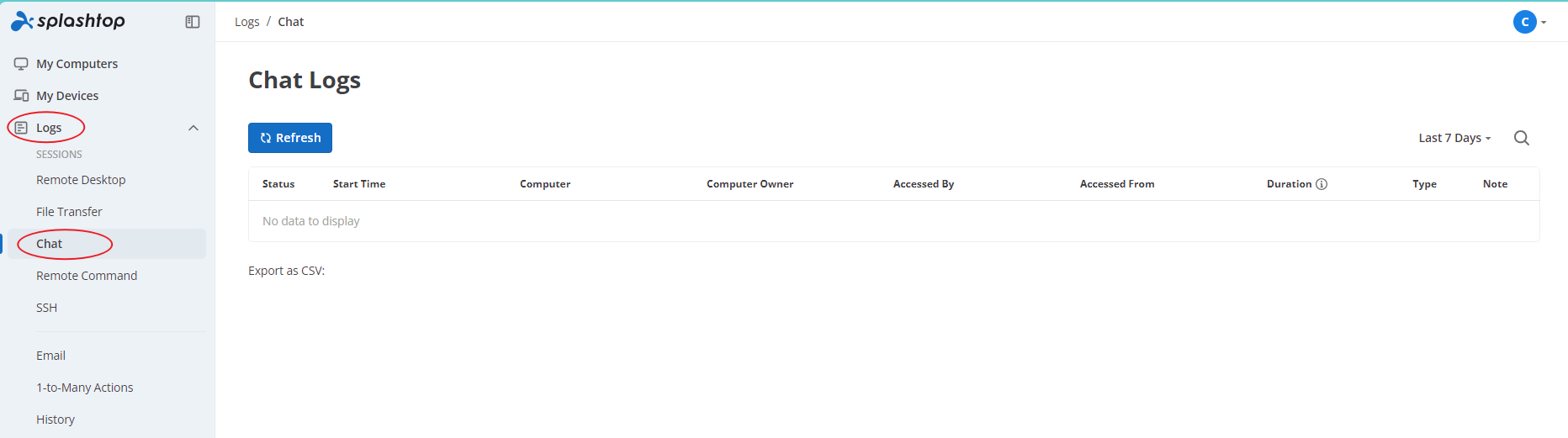Open Remote Desktop session logs

(x=81, y=180)
